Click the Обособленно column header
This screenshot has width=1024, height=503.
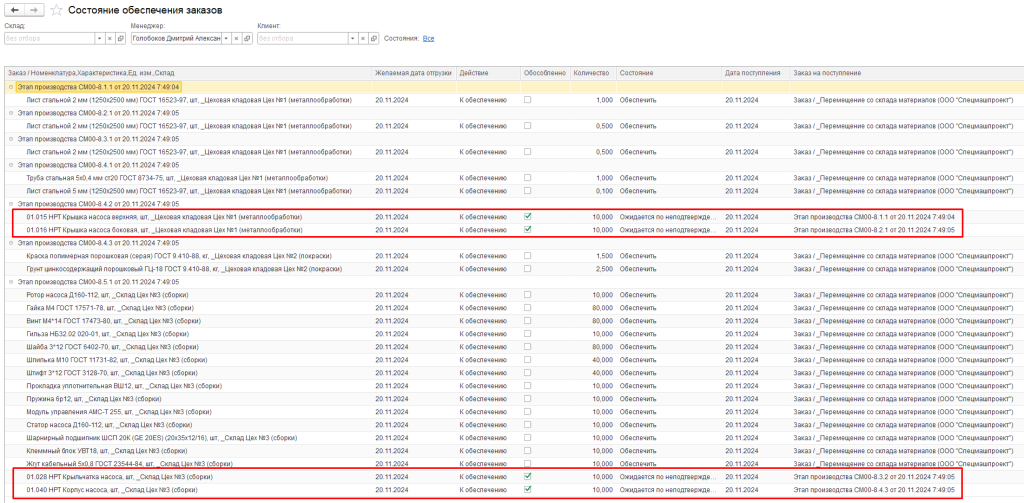[x=545, y=73]
